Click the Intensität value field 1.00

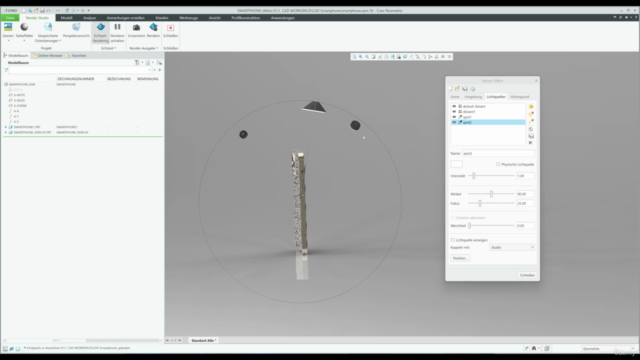(x=525, y=176)
